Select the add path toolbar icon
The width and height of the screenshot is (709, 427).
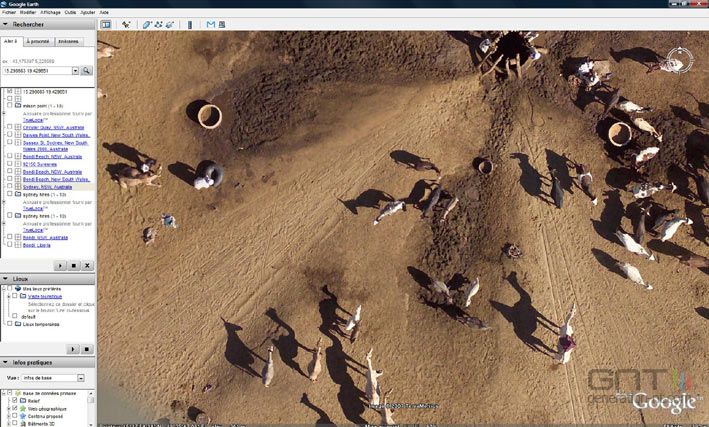click(x=158, y=24)
